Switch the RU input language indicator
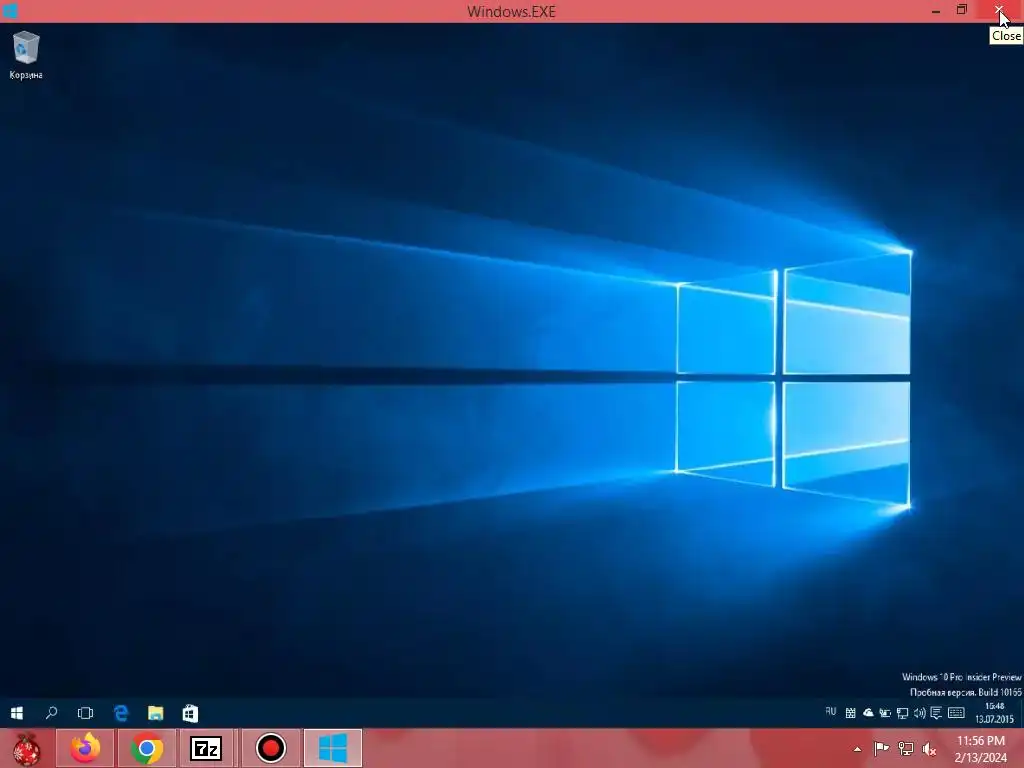The height and width of the screenshot is (768, 1024). click(831, 712)
